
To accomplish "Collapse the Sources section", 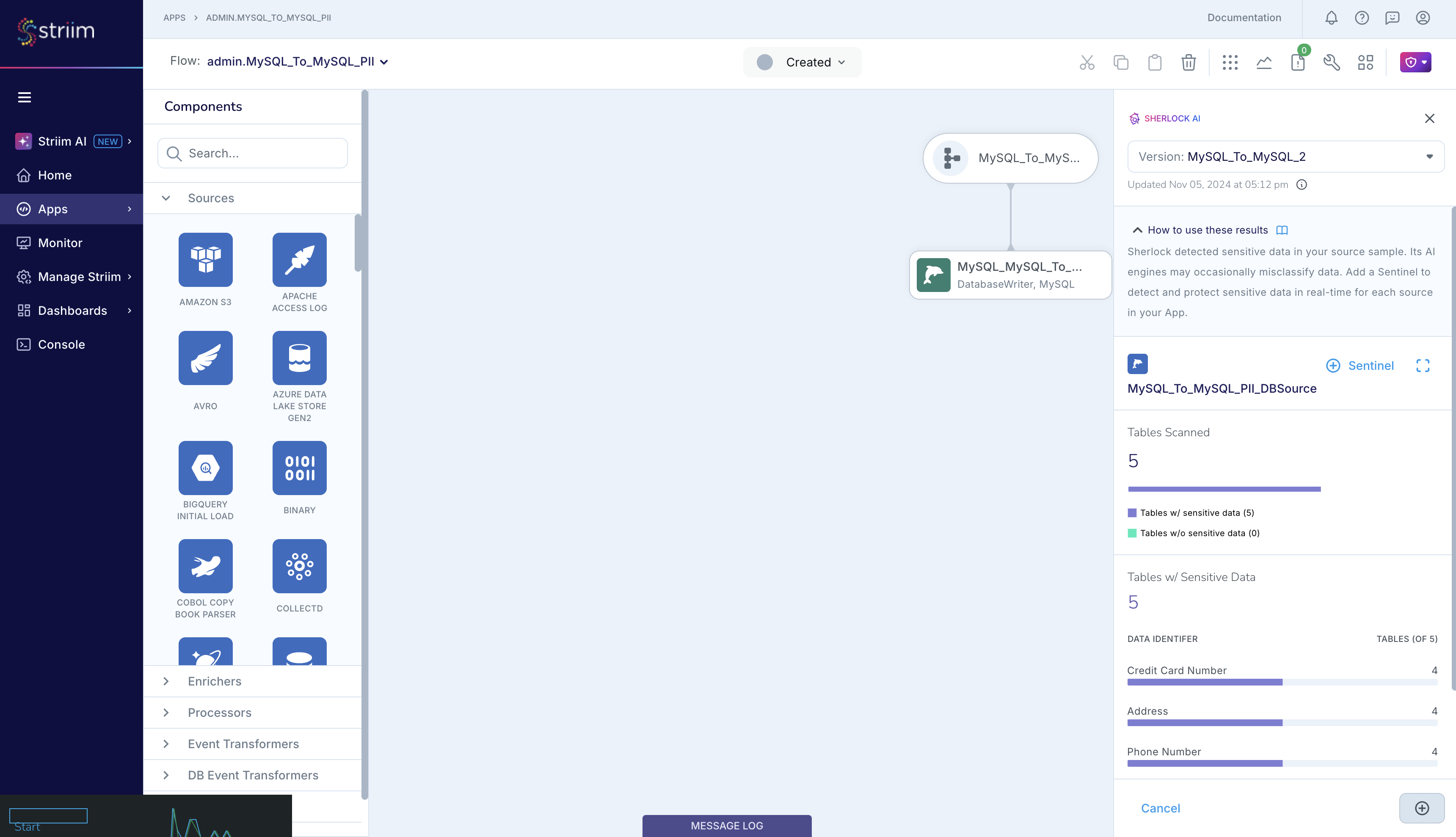I will point(166,198).
